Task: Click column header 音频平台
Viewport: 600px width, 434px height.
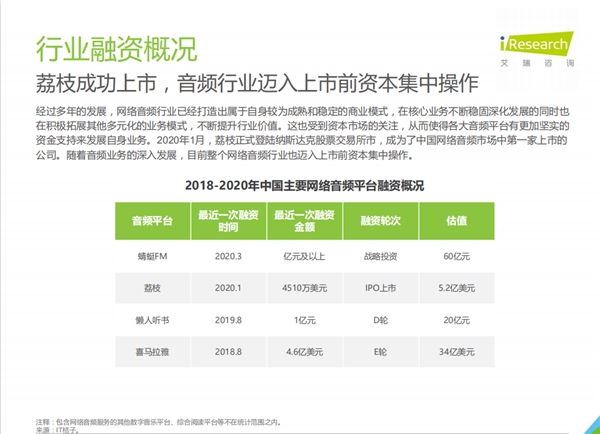Action: point(152,221)
